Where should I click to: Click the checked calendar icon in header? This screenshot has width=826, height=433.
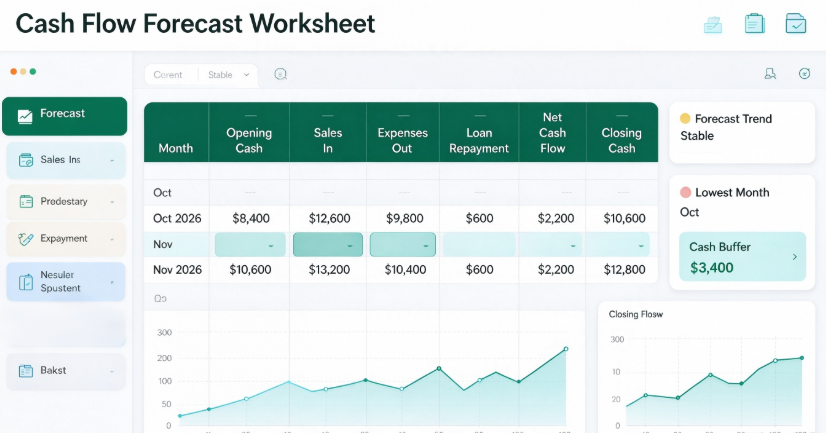point(795,24)
